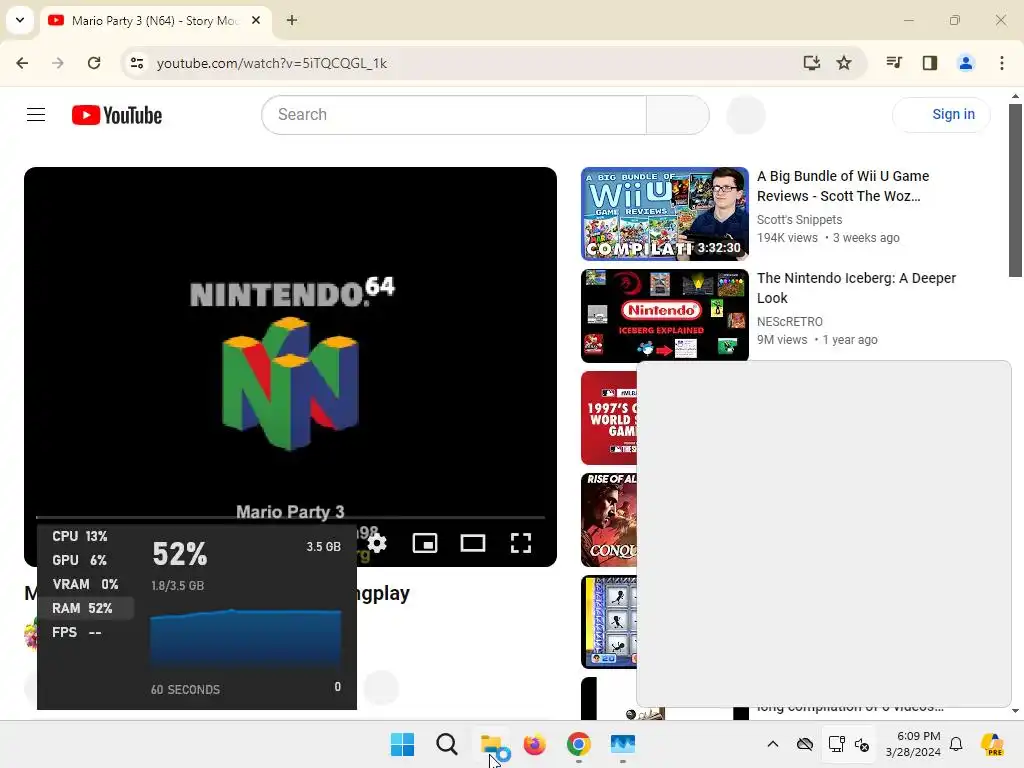Reload the YouTube page

pos(94,63)
